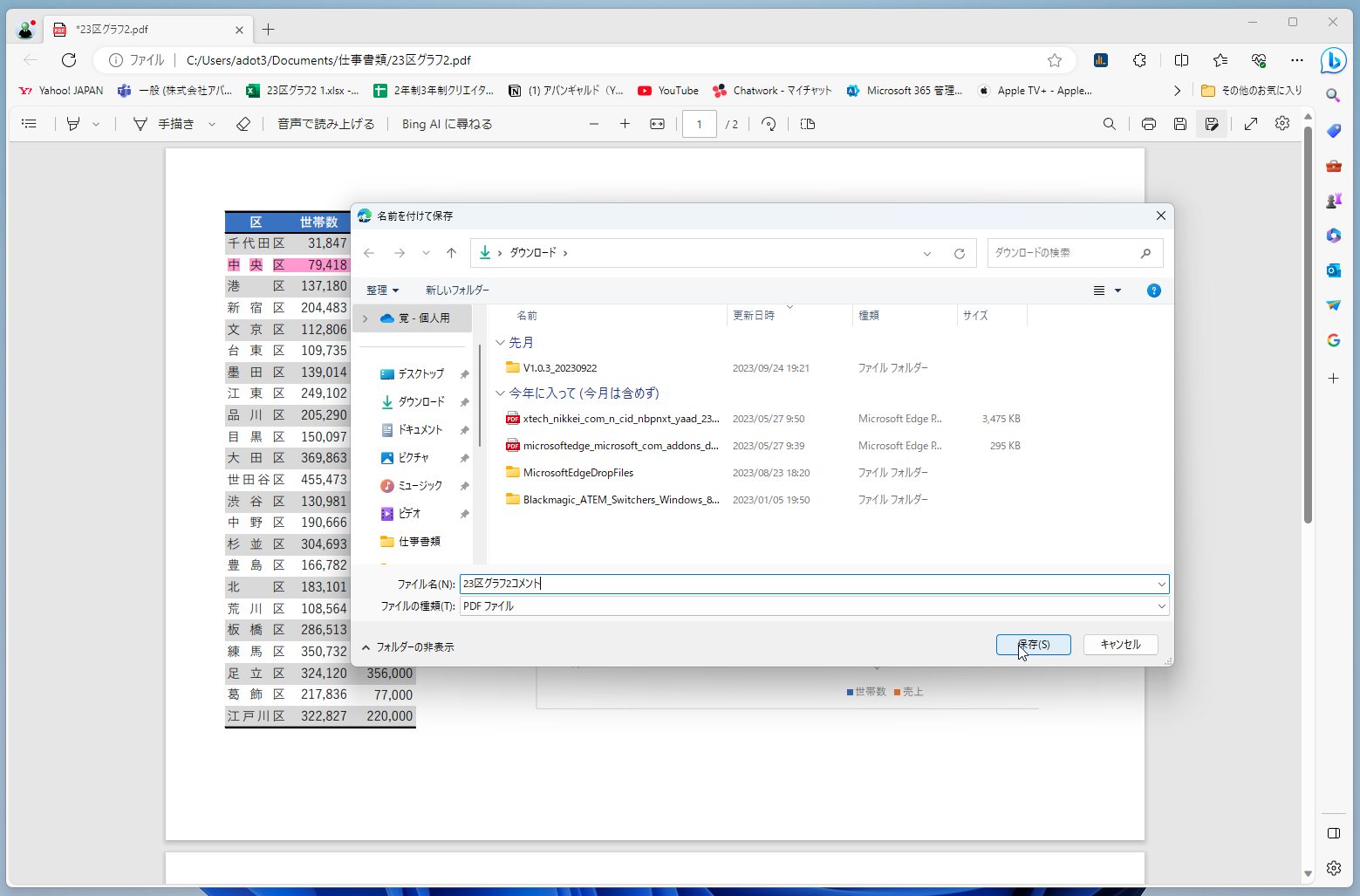The image size is (1360, 896).
Task: Open recent locations dropdown in dialog
Action: tap(426, 253)
